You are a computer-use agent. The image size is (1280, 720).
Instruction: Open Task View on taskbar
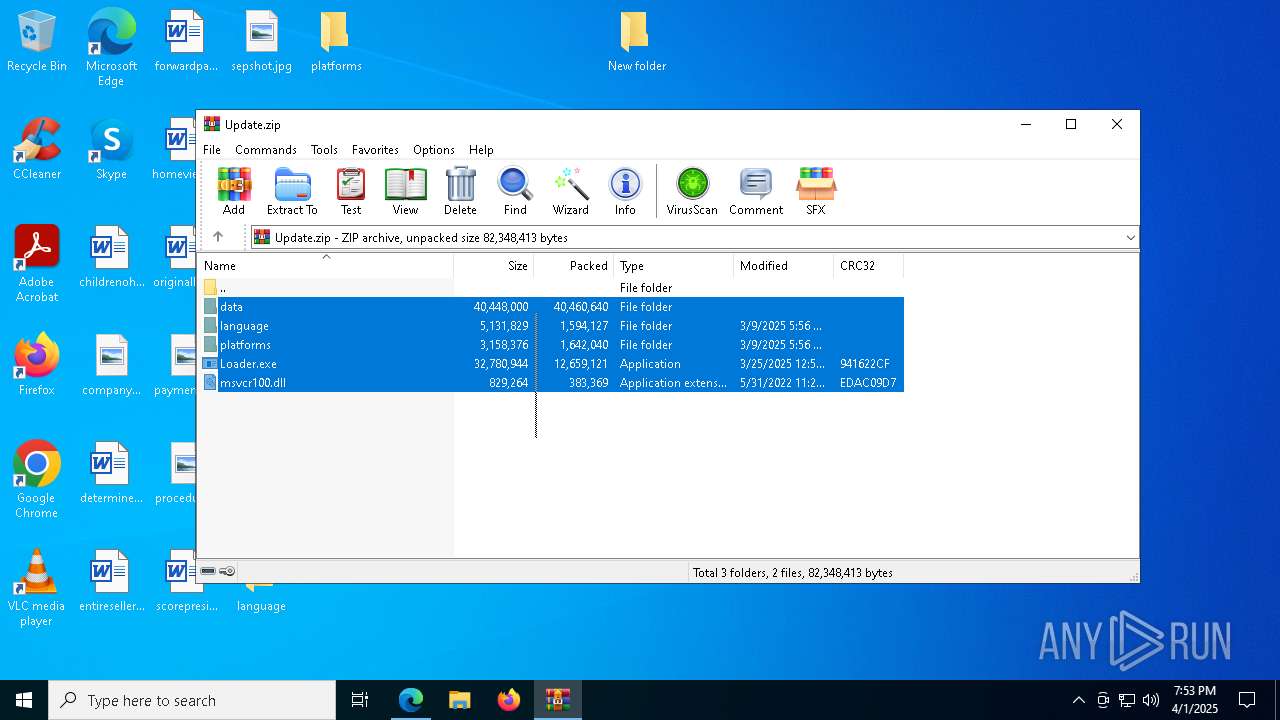pyautogui.click(x=360, y=700)
